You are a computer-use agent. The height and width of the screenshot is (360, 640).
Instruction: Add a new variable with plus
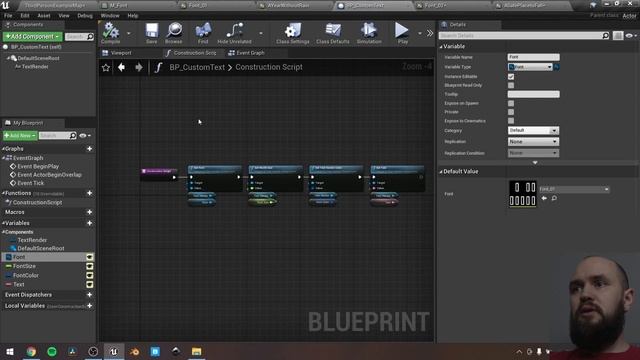point(89,223)
